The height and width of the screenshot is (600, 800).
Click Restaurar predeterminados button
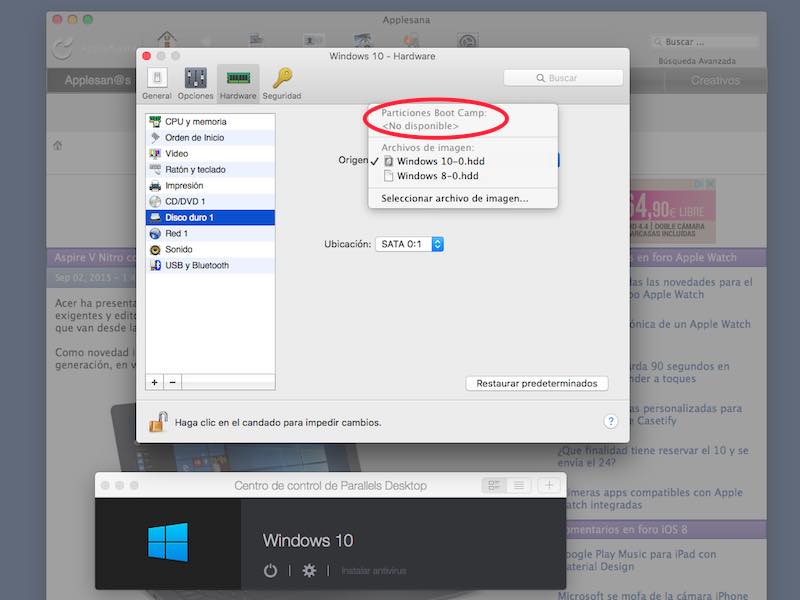pos(537,383)
